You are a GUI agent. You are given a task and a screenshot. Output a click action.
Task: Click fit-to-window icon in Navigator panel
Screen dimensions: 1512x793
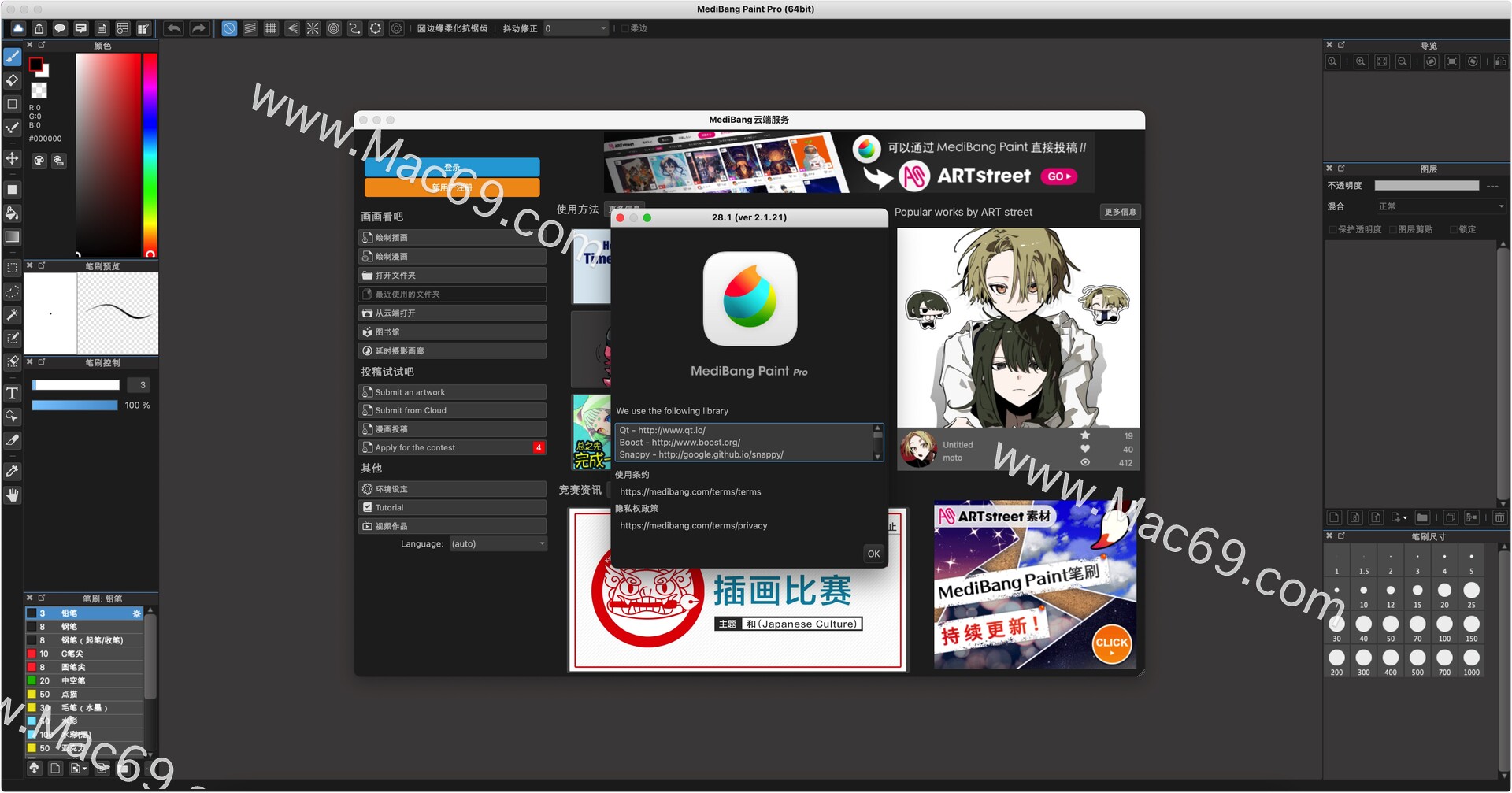(1382, 61)
